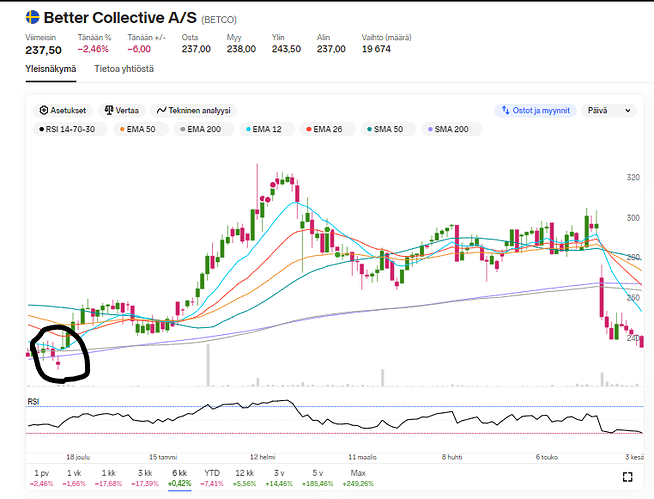Open Asetukset chart settings
654x499 pixels.
tap(63, 111)
